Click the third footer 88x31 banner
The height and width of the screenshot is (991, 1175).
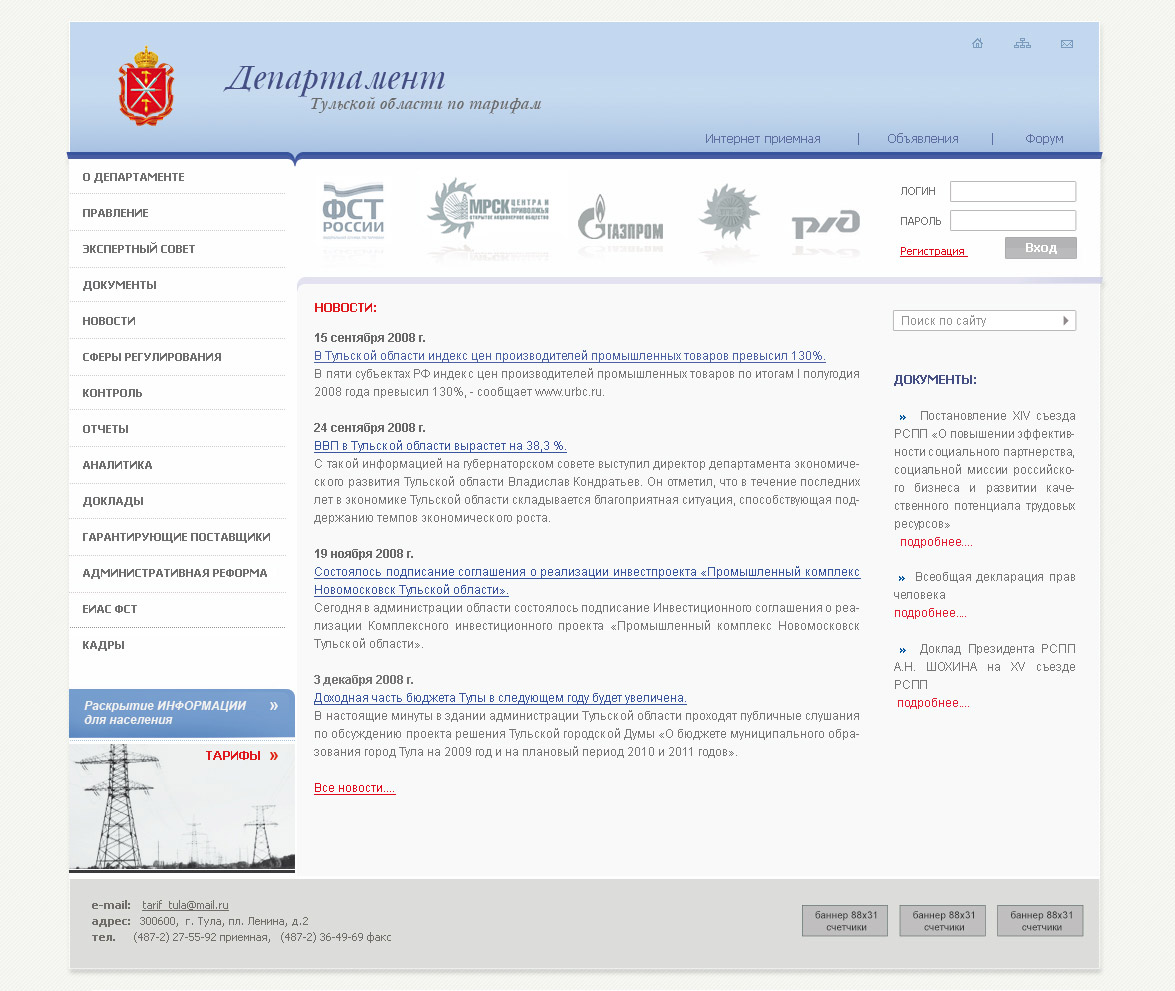[1040, 921]
